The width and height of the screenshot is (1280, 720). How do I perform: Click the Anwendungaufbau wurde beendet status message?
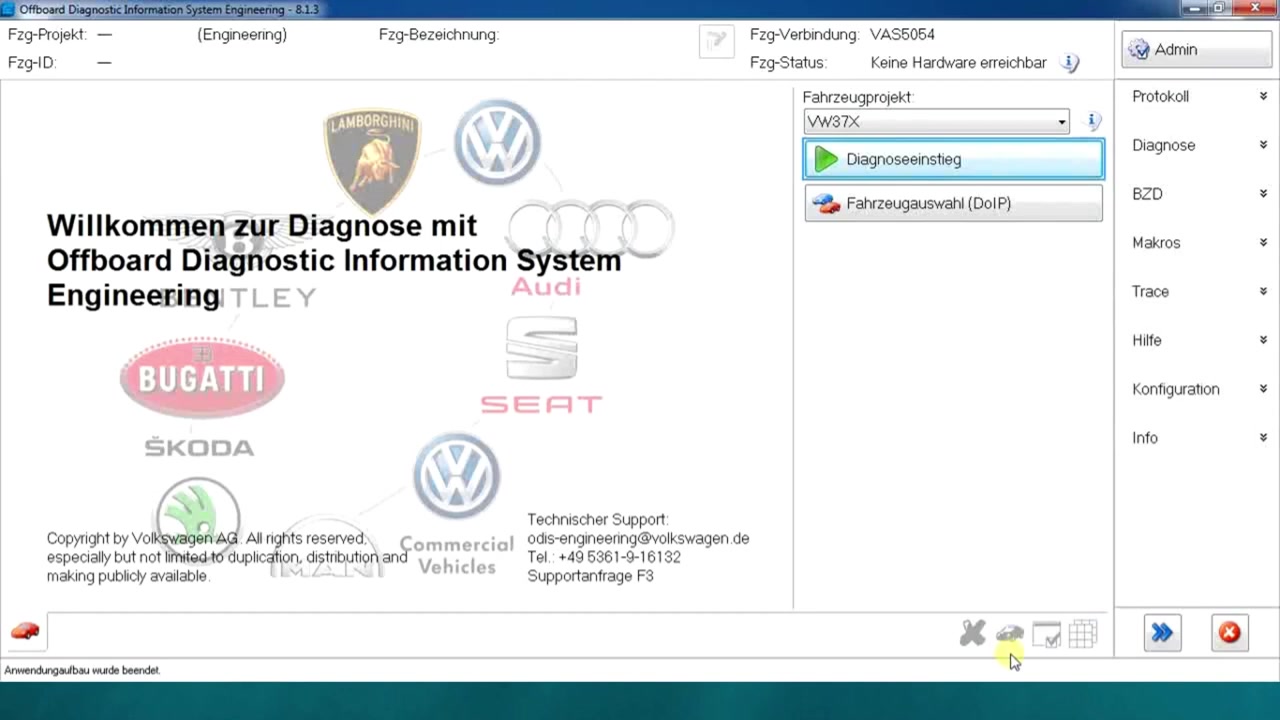pos(83,670)
